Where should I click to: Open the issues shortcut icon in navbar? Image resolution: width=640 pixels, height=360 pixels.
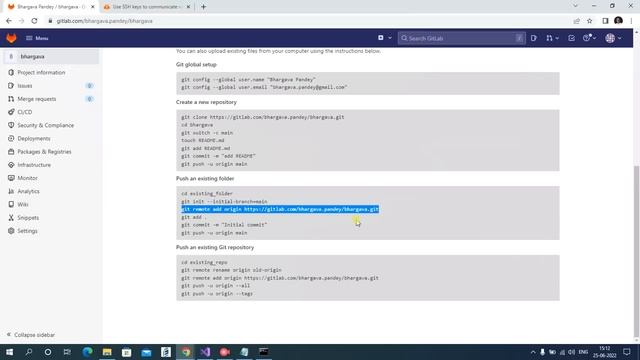[534, 38]
